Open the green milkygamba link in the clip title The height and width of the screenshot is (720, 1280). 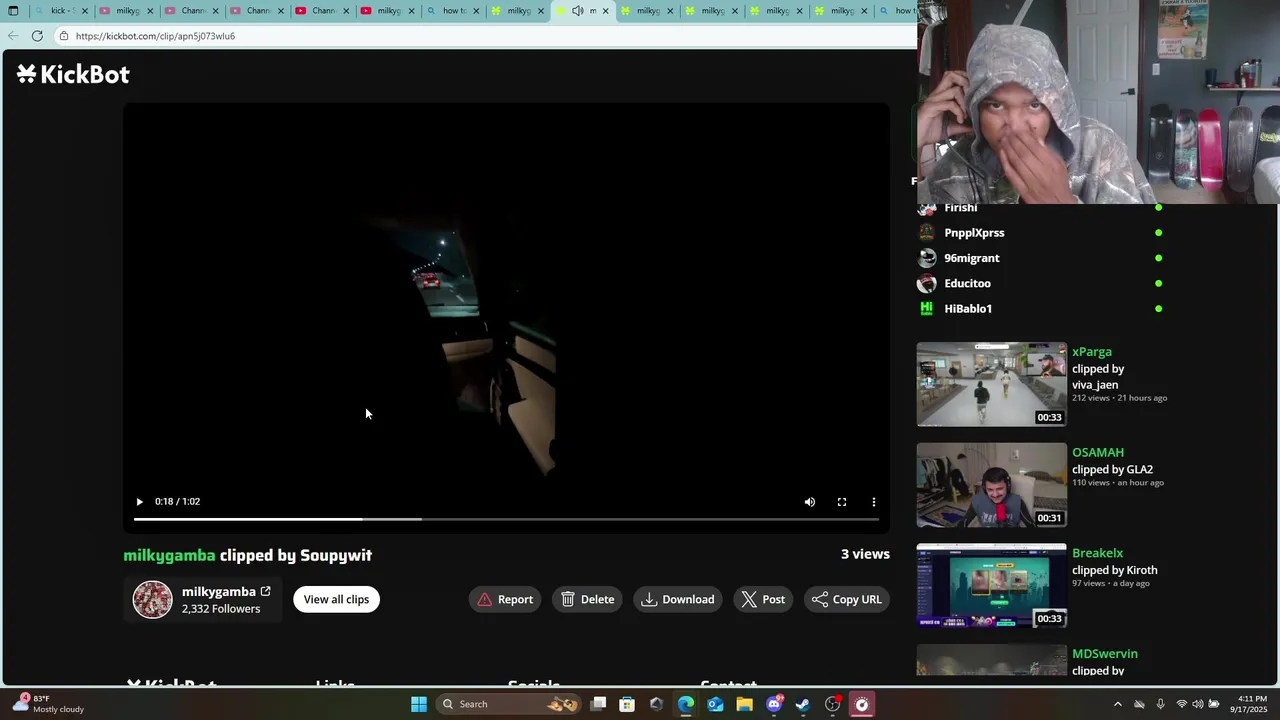[169, 555]
